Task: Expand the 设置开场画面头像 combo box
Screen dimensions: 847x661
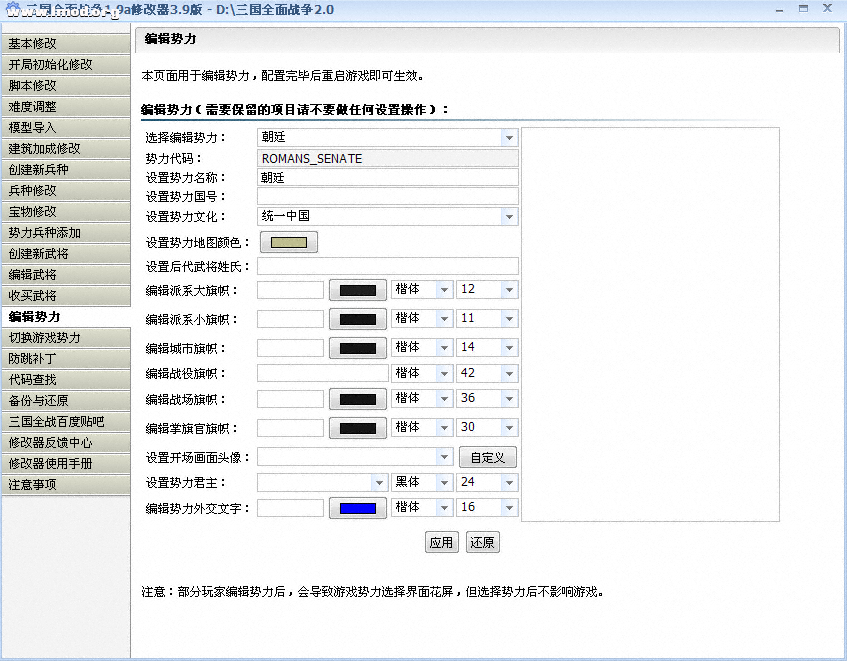Action: (x=444, y=457)
